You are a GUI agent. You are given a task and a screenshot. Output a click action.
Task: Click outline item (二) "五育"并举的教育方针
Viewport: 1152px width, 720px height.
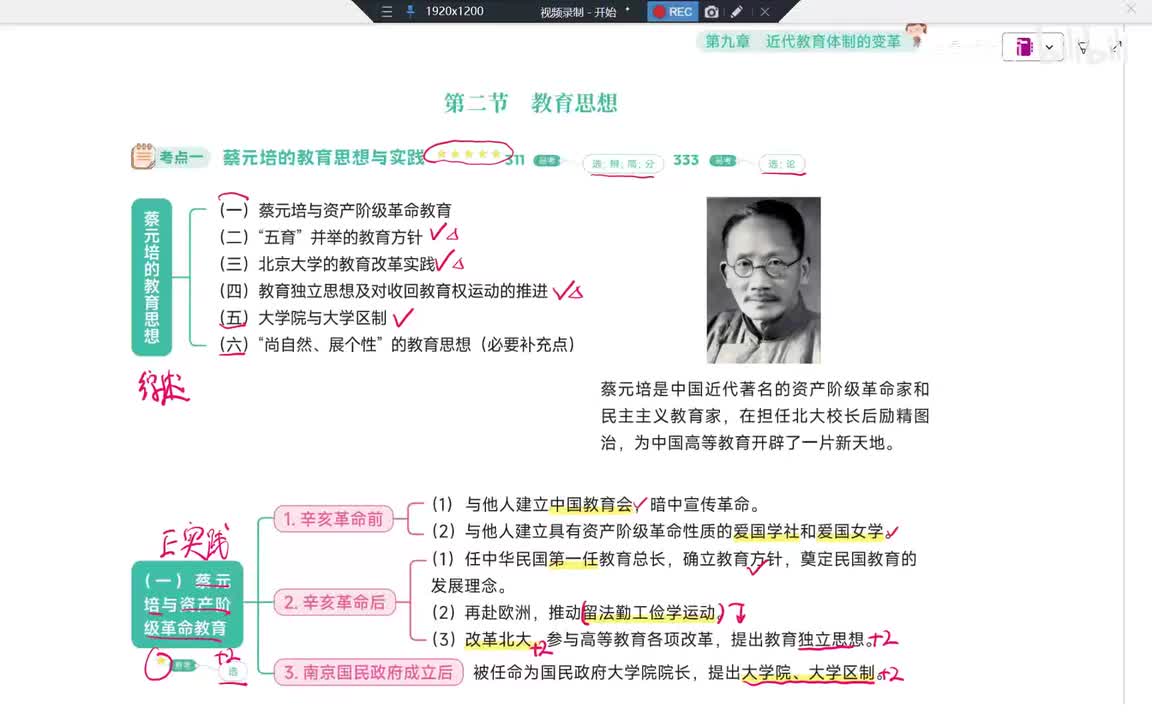tap(321, 237)
